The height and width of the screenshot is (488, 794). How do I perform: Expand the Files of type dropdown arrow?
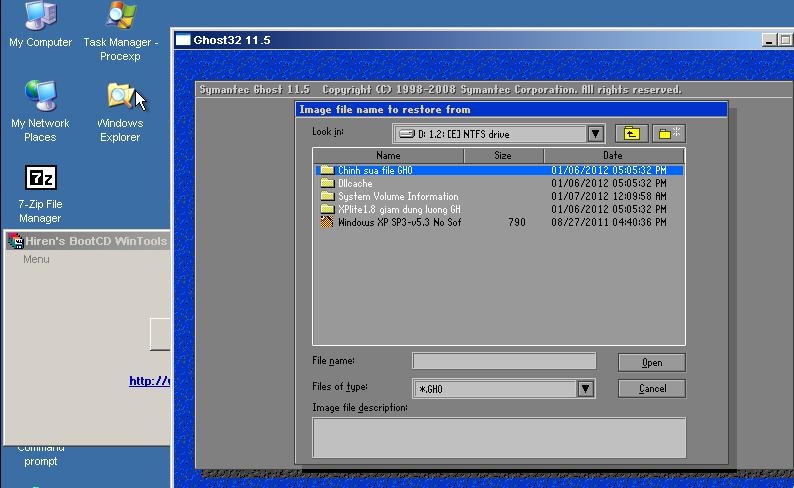(x=586, y=389)
